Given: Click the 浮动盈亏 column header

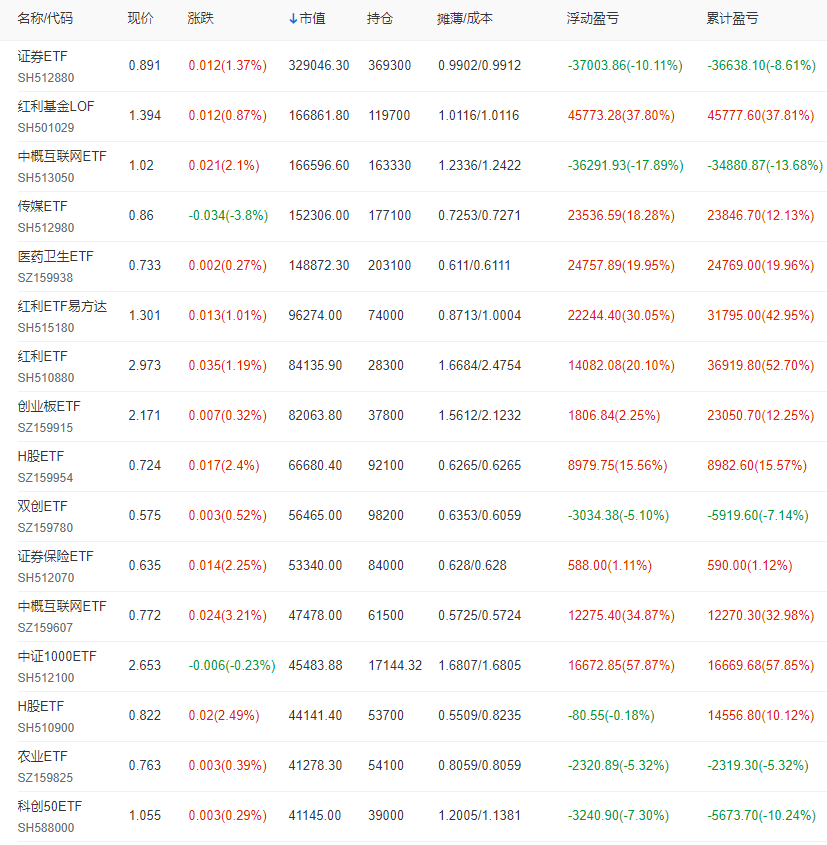Looking at the screenshot, I should [x=593, y=18].
